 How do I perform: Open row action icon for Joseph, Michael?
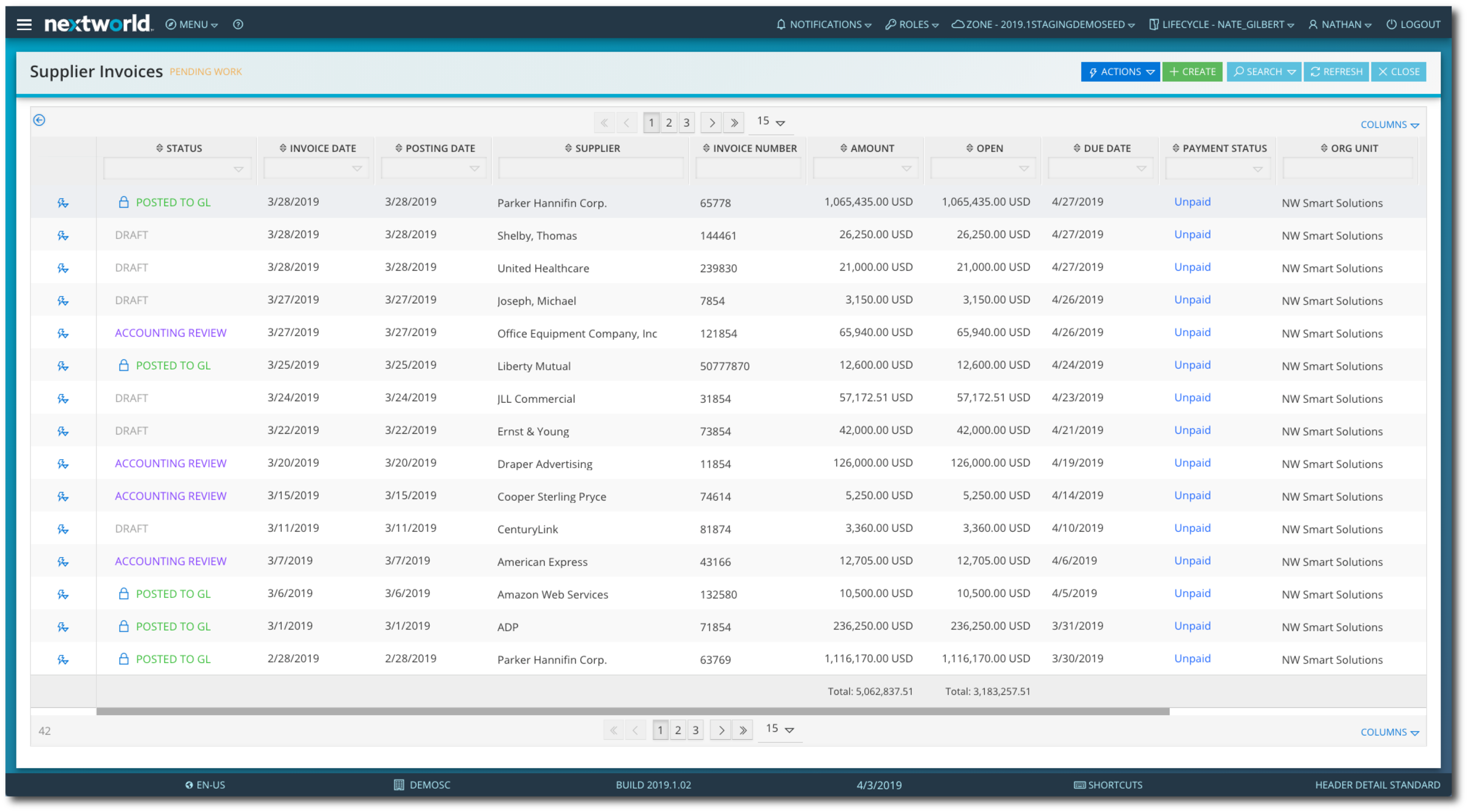[63, 301]
